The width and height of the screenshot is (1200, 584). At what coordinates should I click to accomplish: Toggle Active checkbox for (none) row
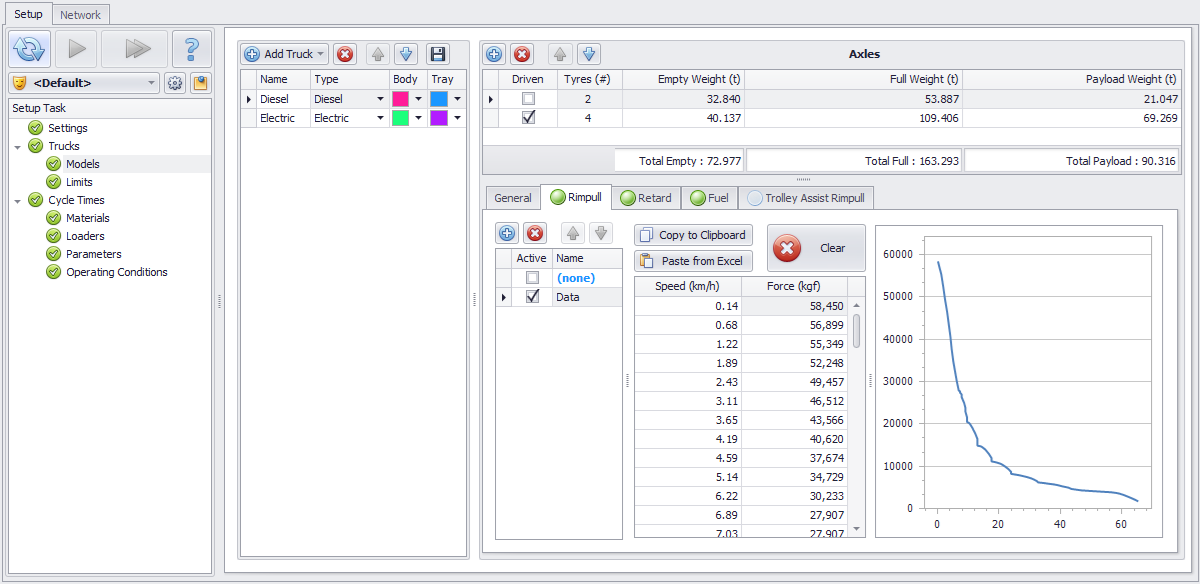tap(532, 278)
